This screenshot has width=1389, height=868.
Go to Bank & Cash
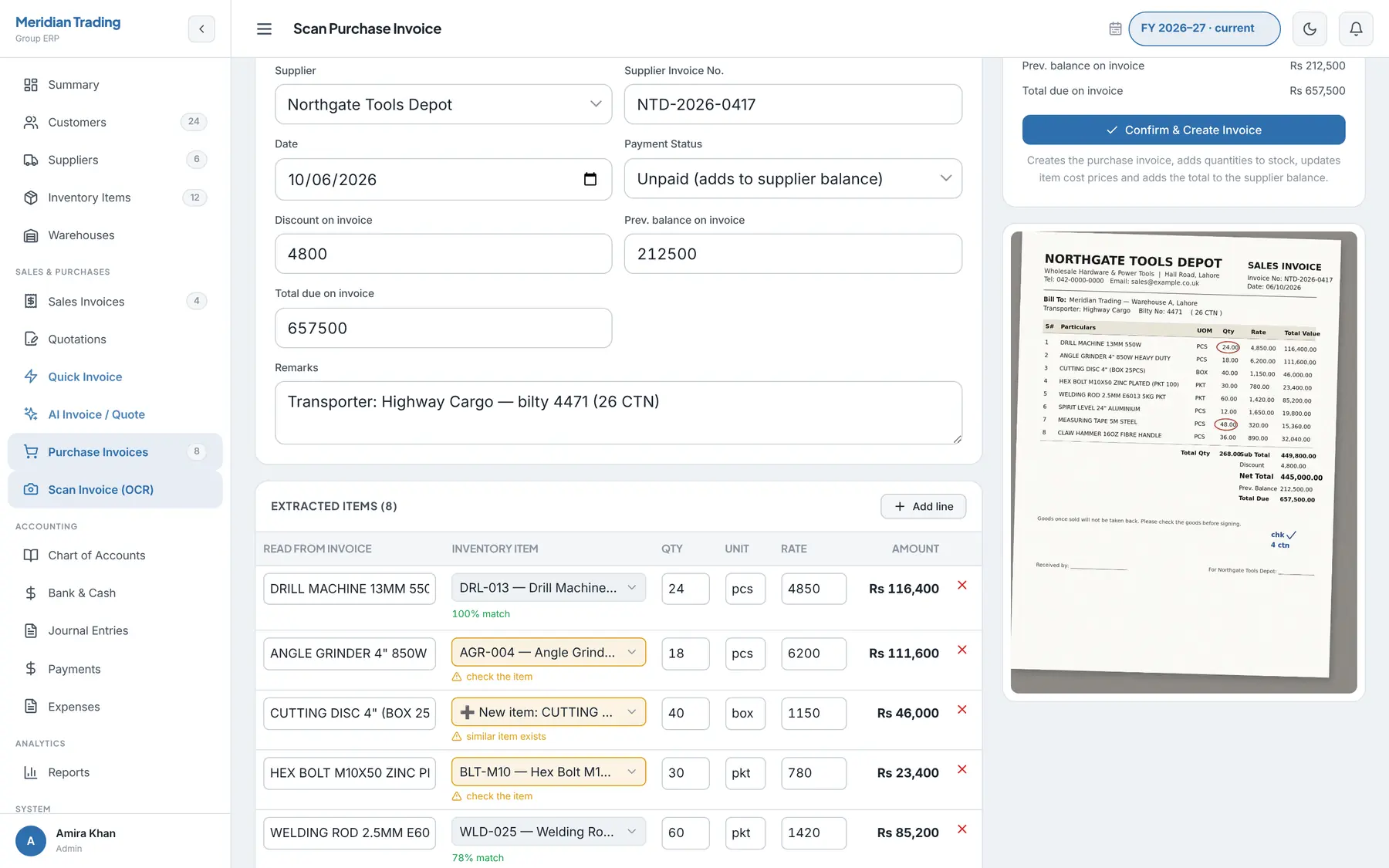(115, 593)
